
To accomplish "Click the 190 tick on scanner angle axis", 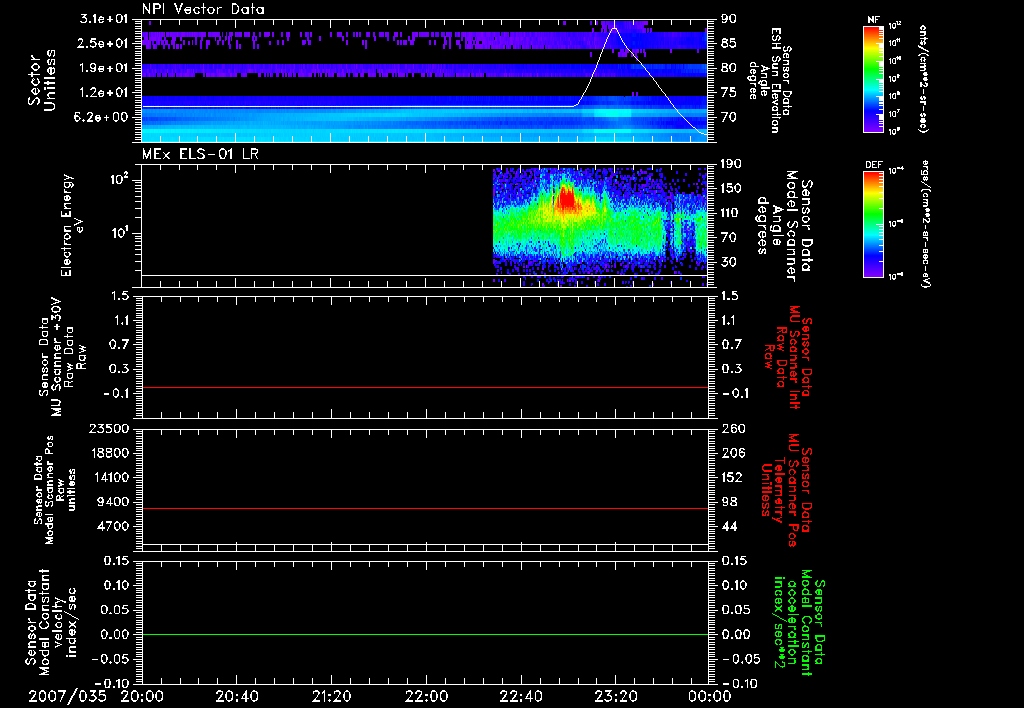I will tap(733, 164).
